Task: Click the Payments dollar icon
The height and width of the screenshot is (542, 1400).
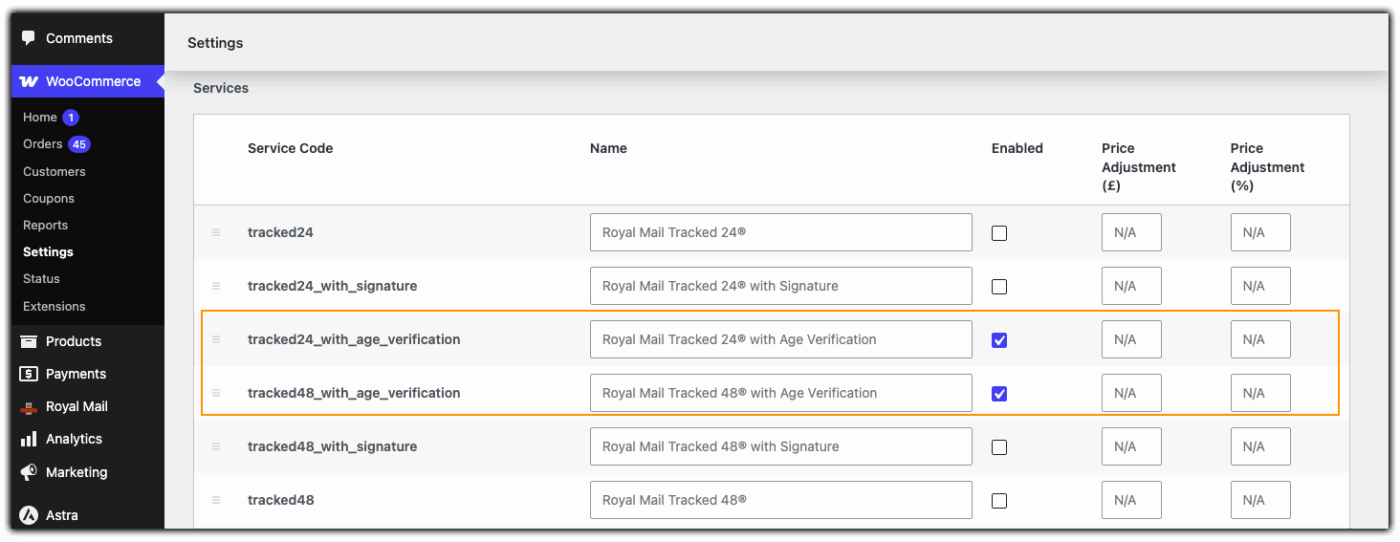Action: coord(29,374)
